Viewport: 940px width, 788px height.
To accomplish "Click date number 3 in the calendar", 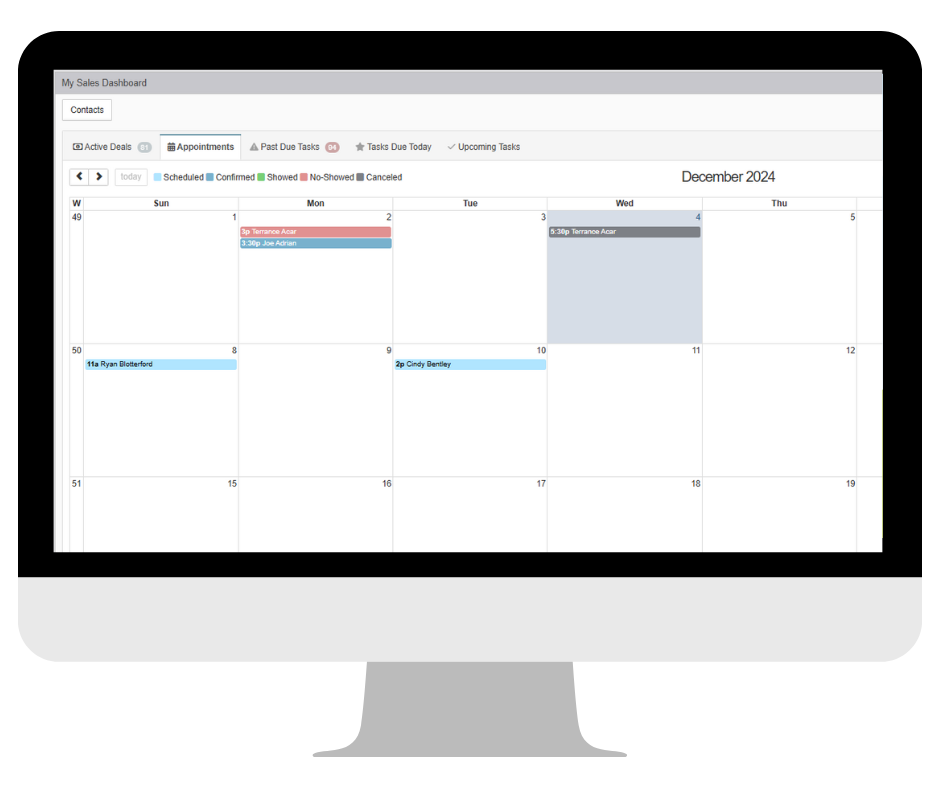I will [543, 217].
